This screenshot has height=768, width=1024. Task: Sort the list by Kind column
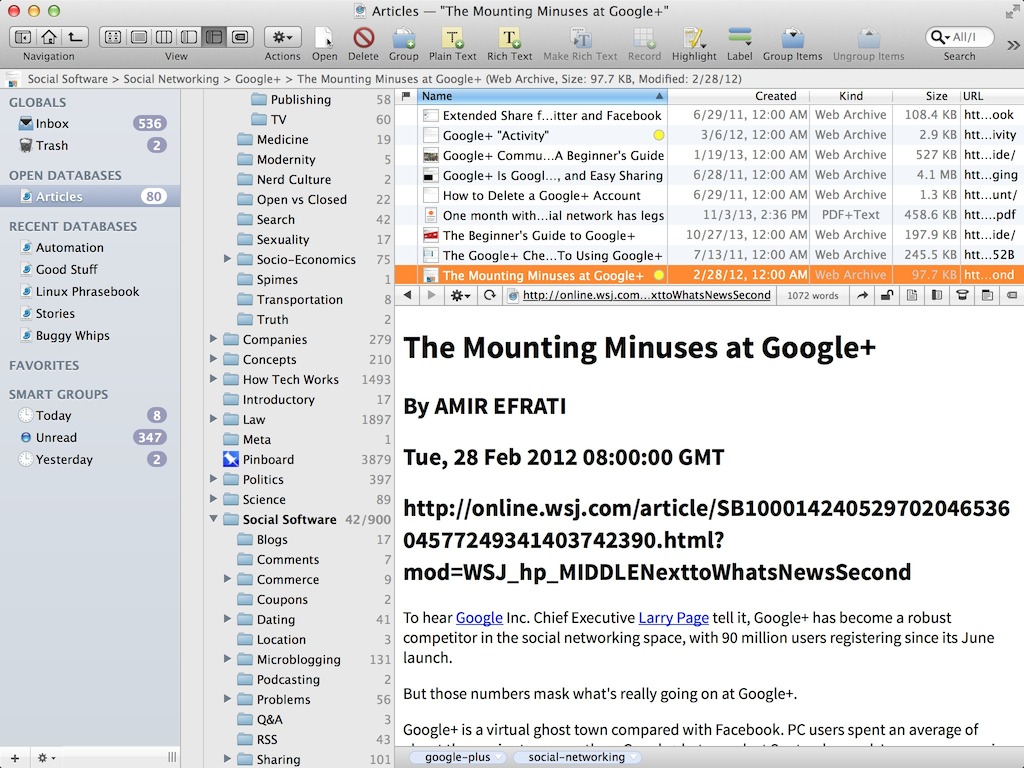click(850, 97)
